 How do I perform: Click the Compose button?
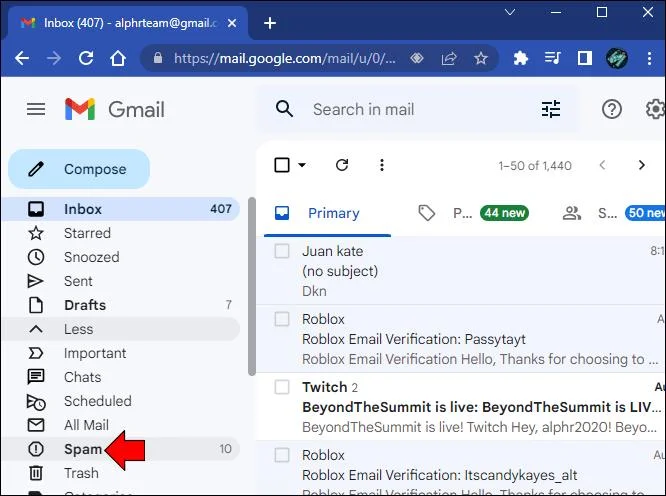(79, 169)
